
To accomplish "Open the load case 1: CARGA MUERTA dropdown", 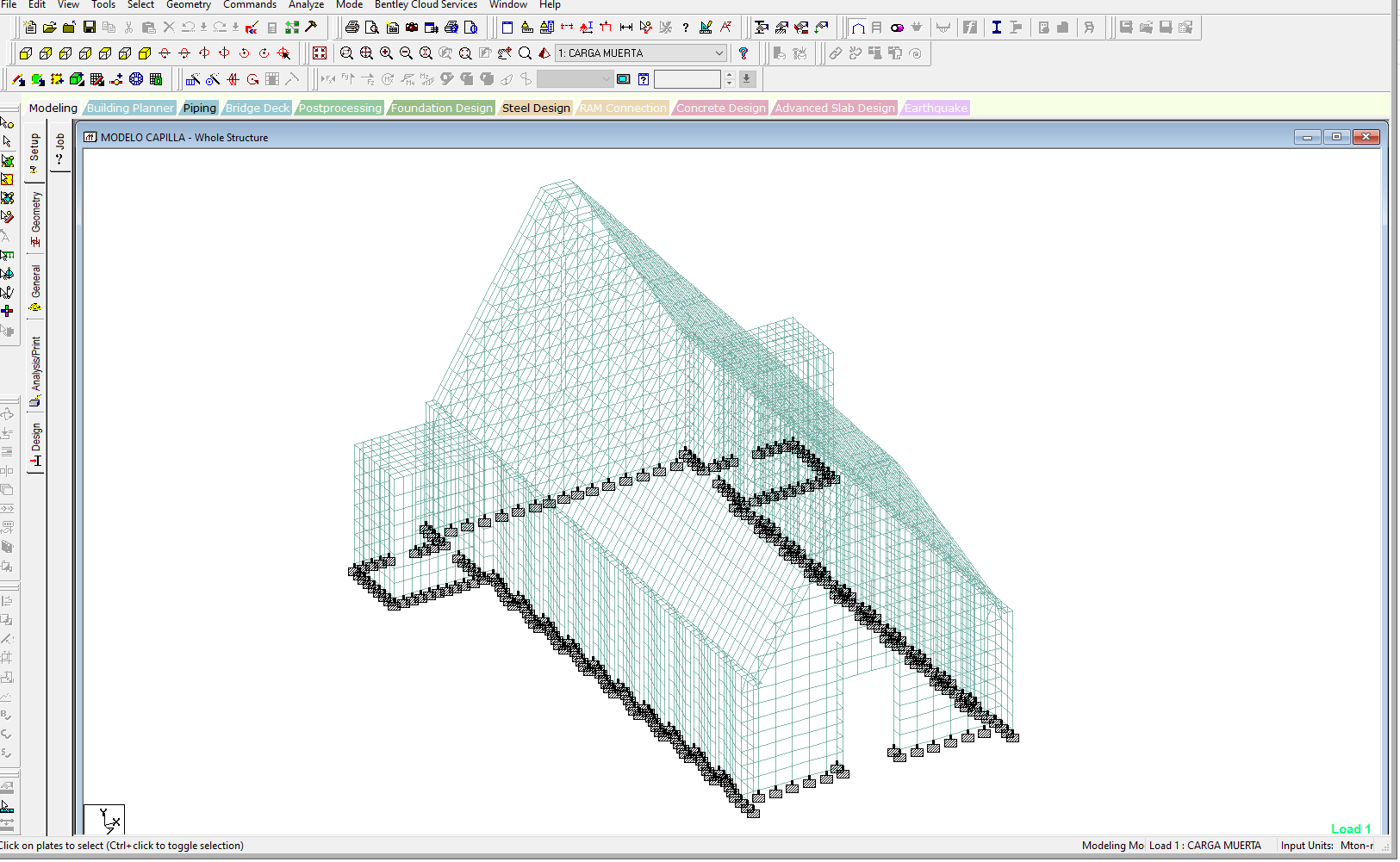I will pyautogui.click(x=641, y=53).
